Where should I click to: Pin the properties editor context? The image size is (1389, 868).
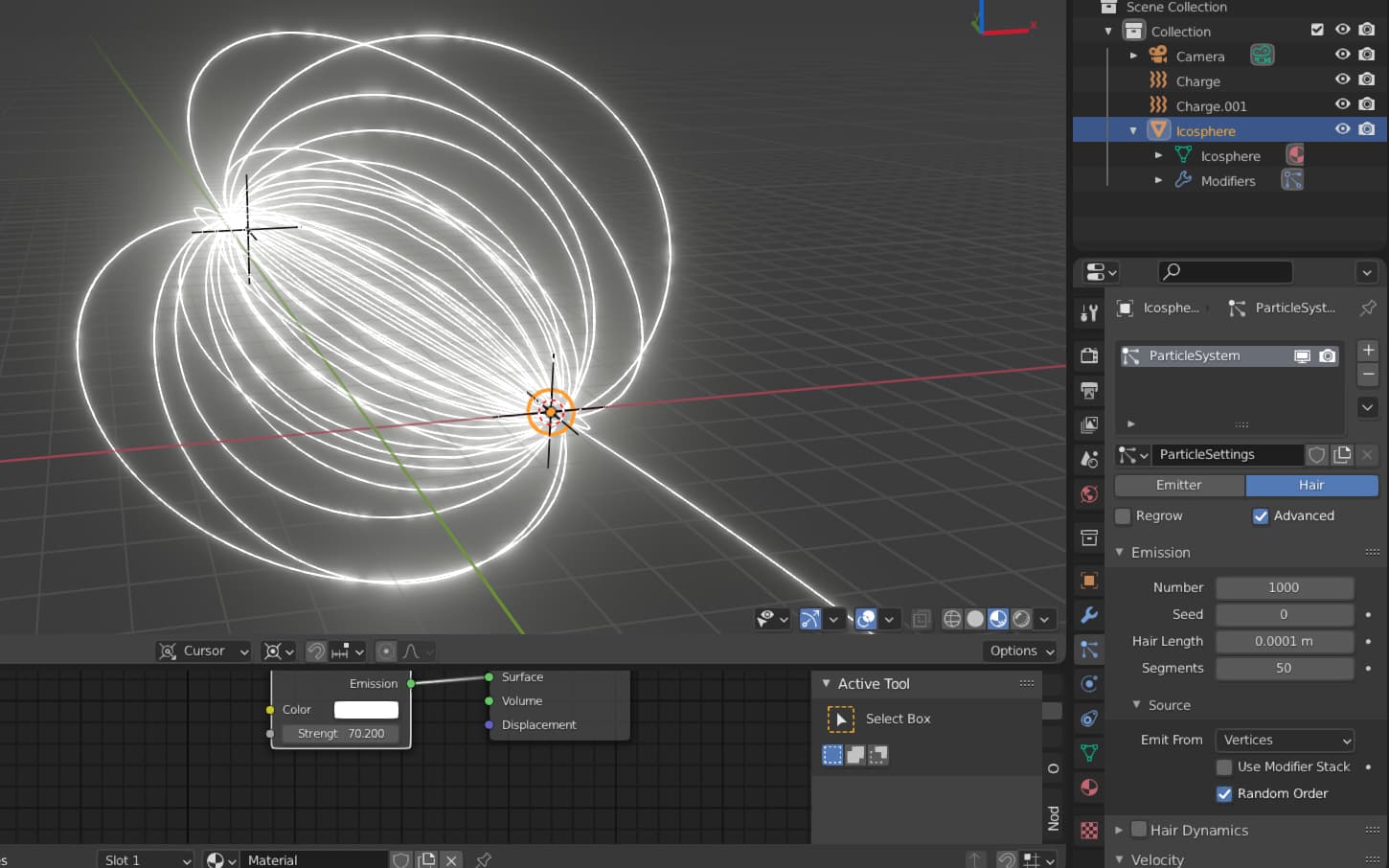point(1368,308)
